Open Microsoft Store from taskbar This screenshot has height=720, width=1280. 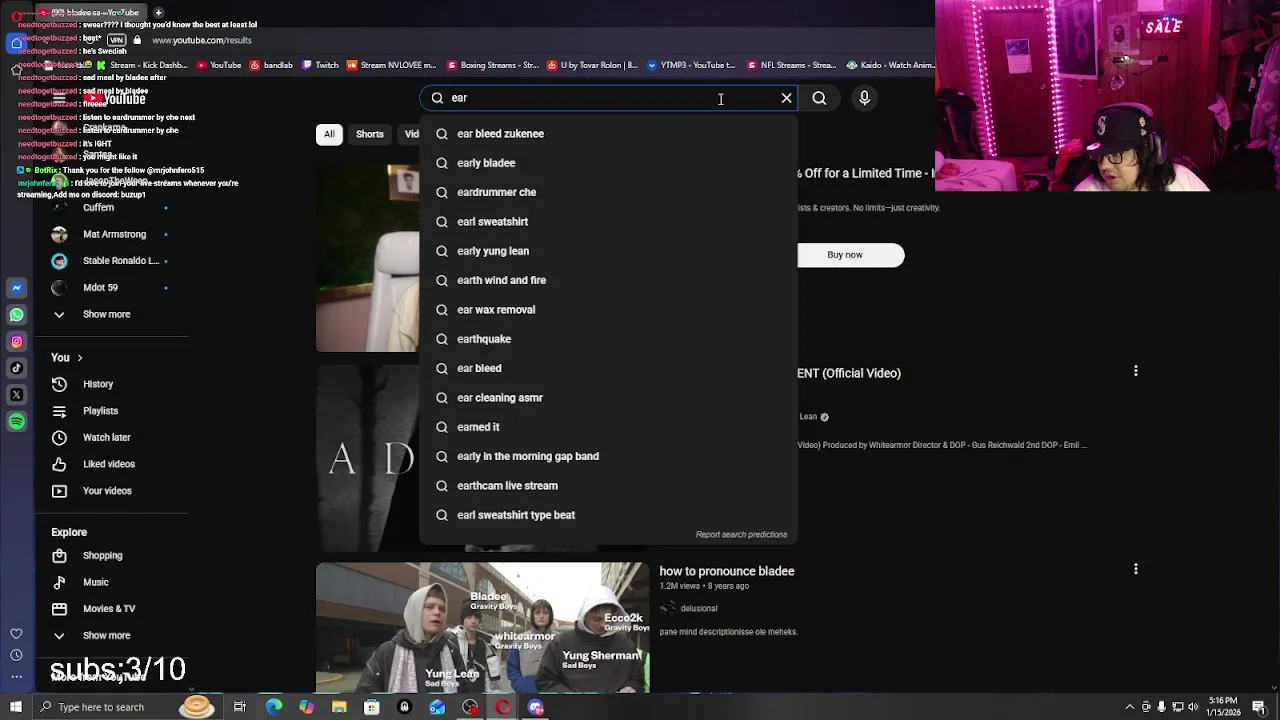click(x=371, y=707)
